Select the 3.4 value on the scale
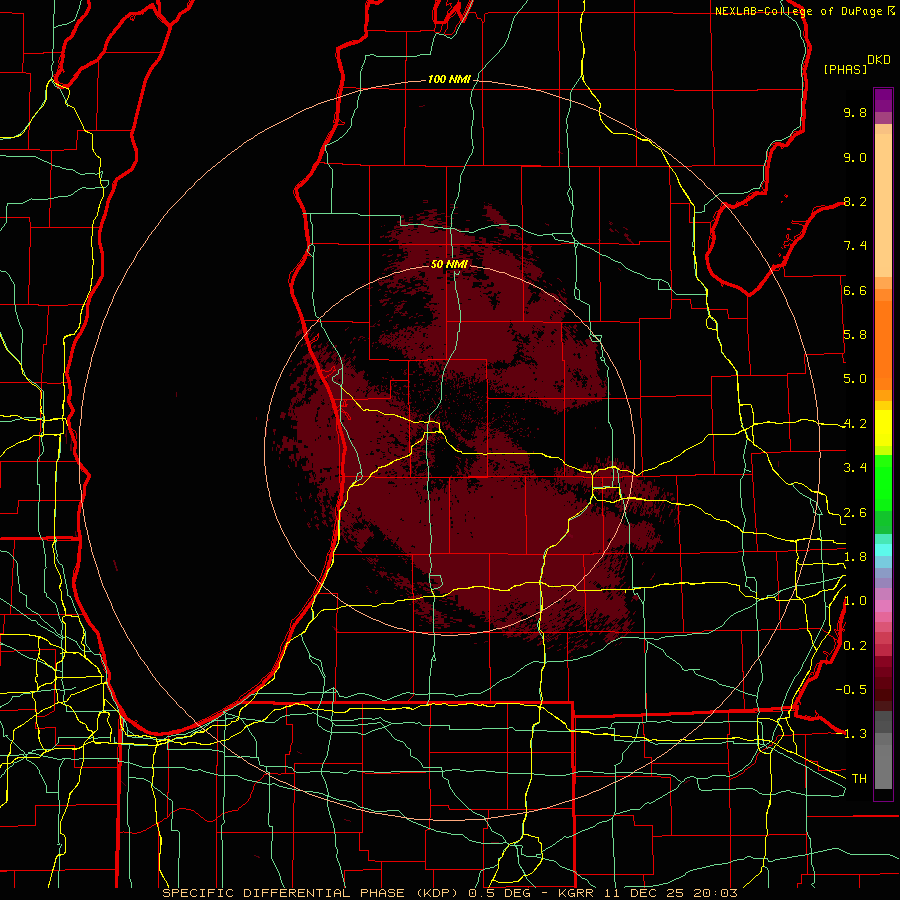900x900 pixels. (x=855, y=468)
